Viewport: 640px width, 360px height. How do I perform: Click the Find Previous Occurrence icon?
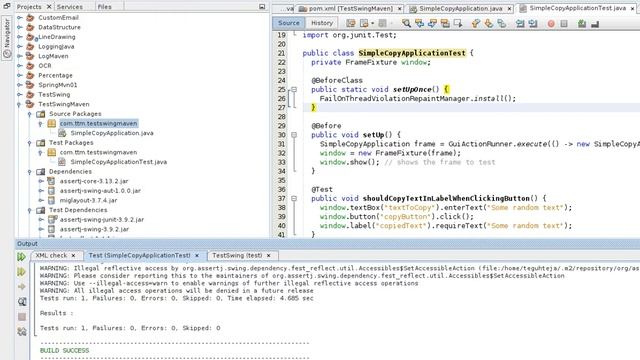pos(419,23)
